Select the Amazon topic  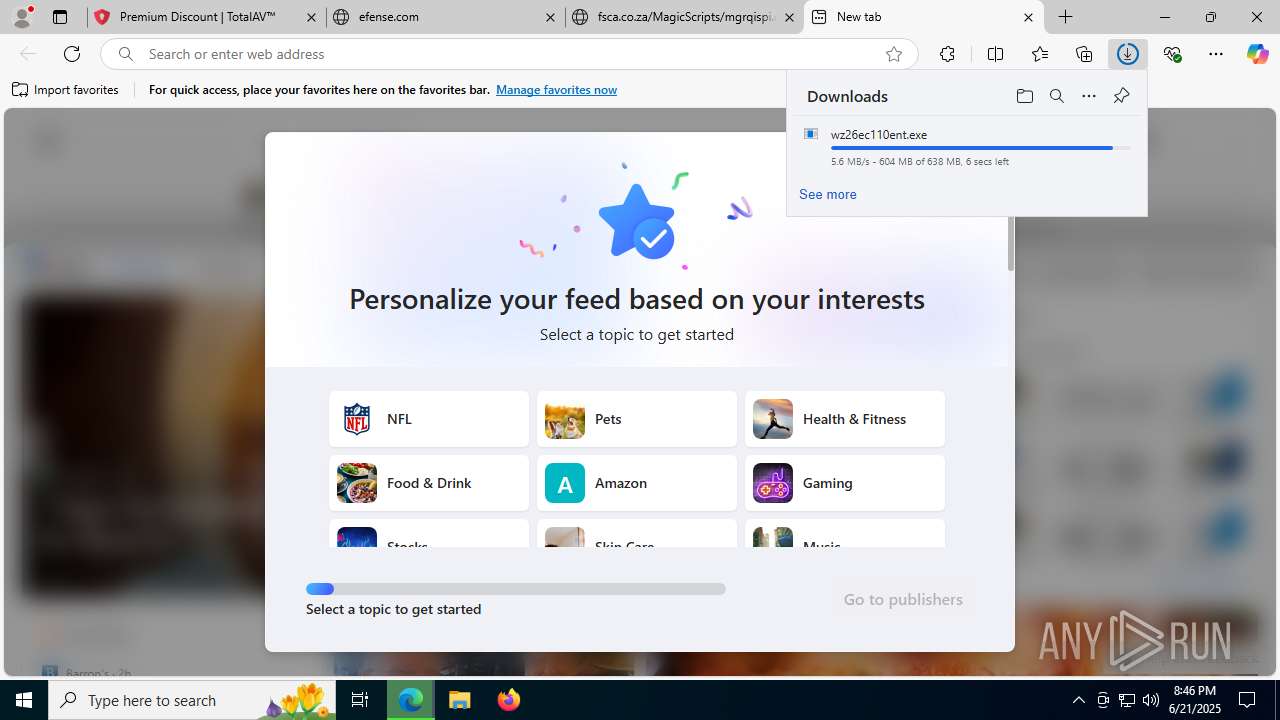point(637,483)
